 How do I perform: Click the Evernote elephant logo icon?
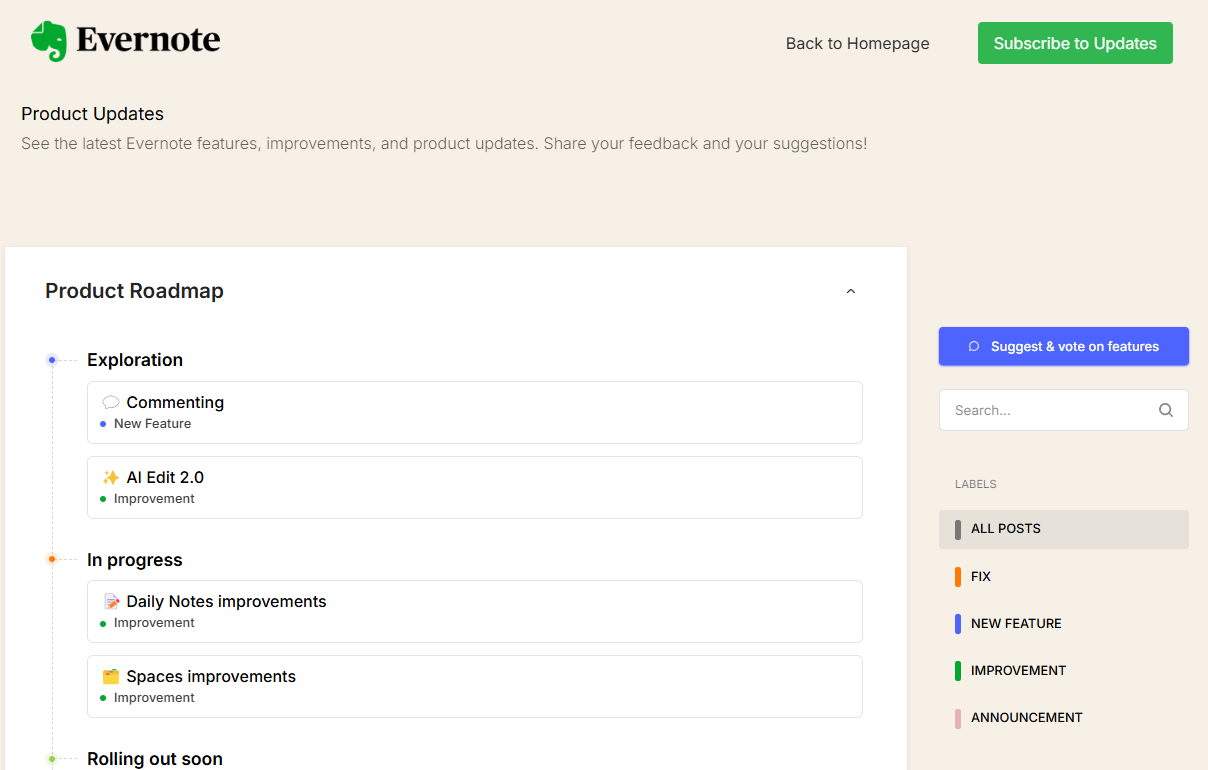(x=49, y=41)
